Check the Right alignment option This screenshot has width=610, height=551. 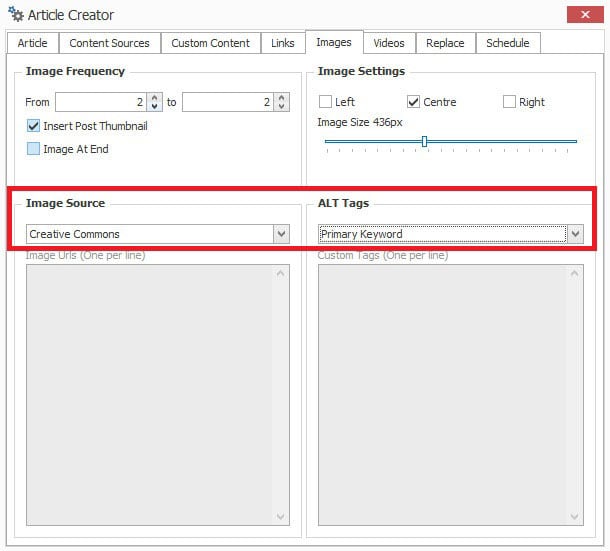[x=509, y=102]
